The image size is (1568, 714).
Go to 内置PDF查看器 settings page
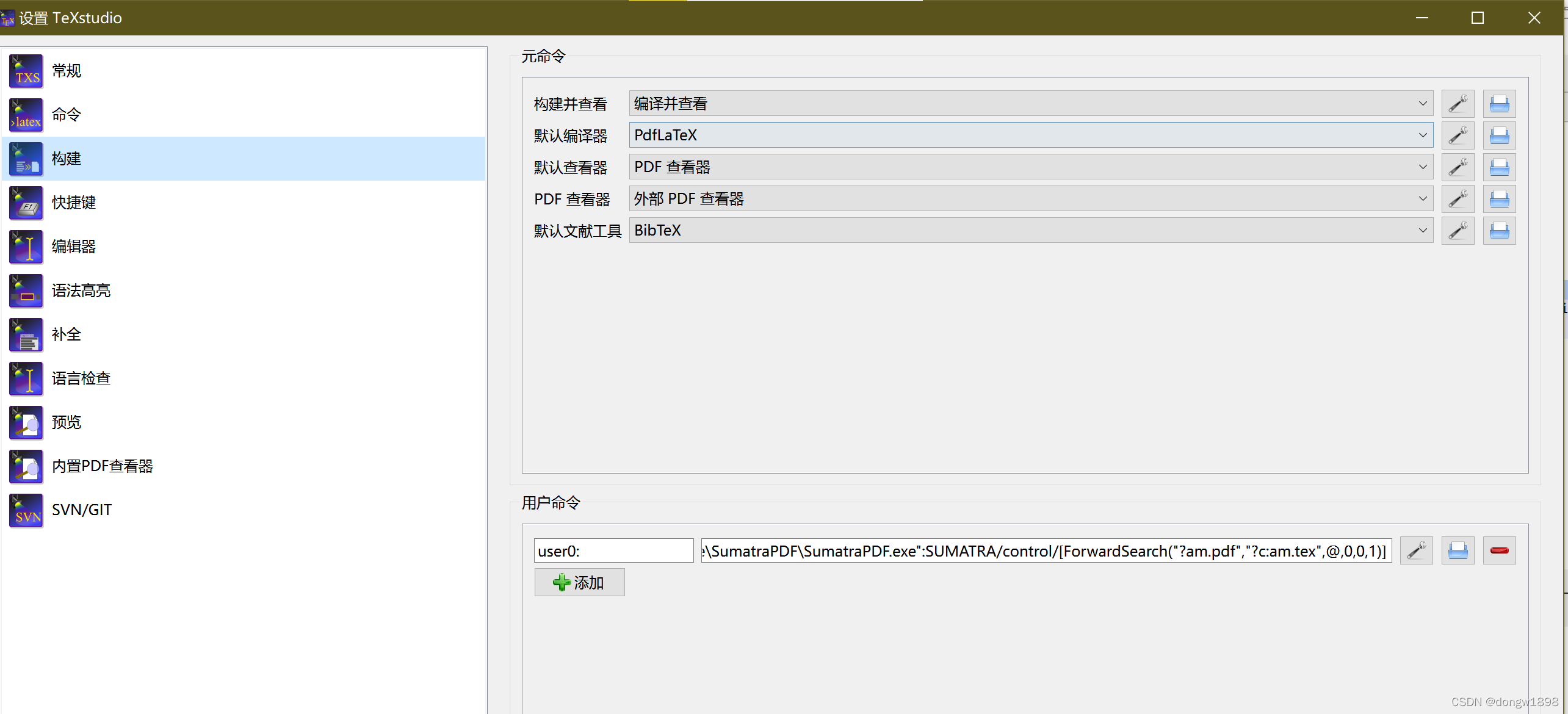point(244,466)
